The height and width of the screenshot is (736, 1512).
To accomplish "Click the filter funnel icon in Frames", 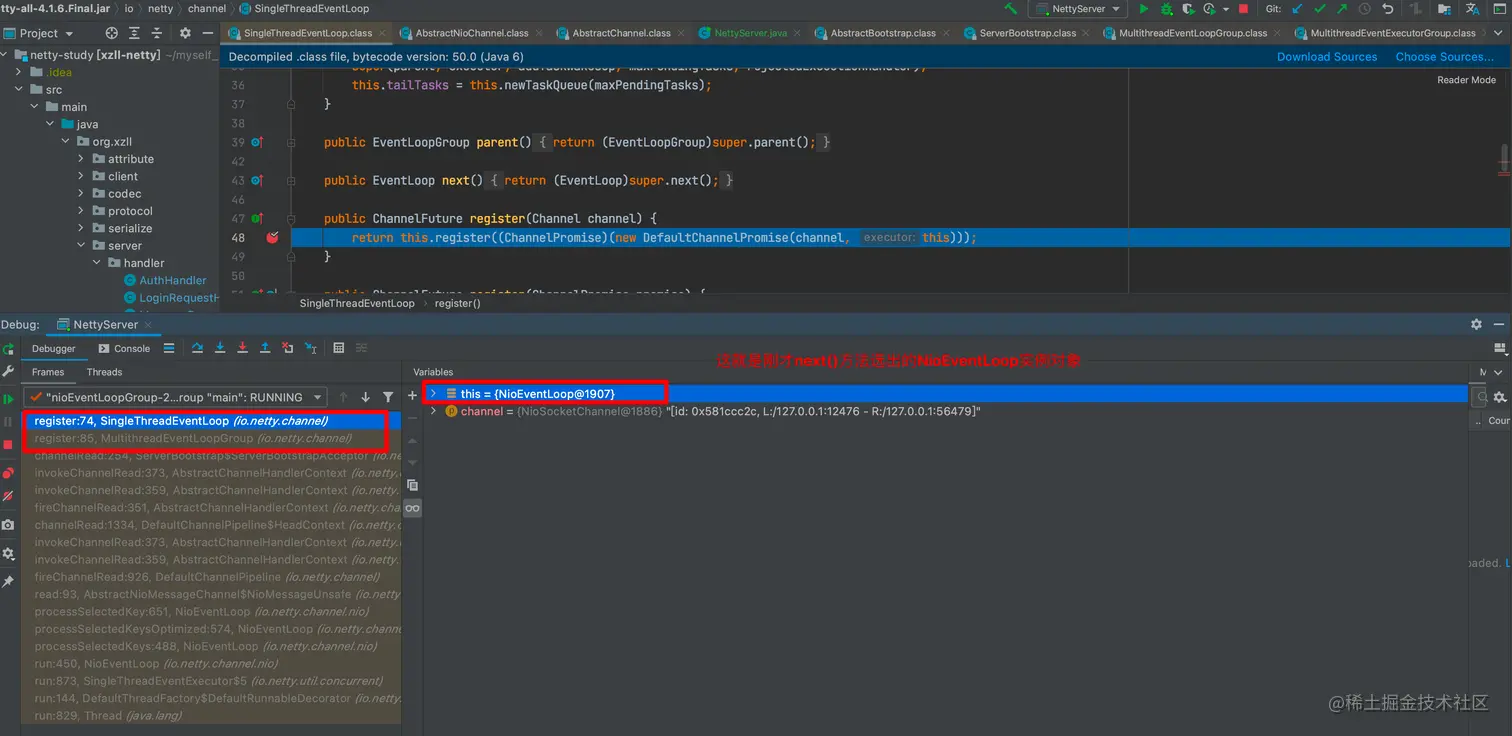I will (x=388, y=397).
